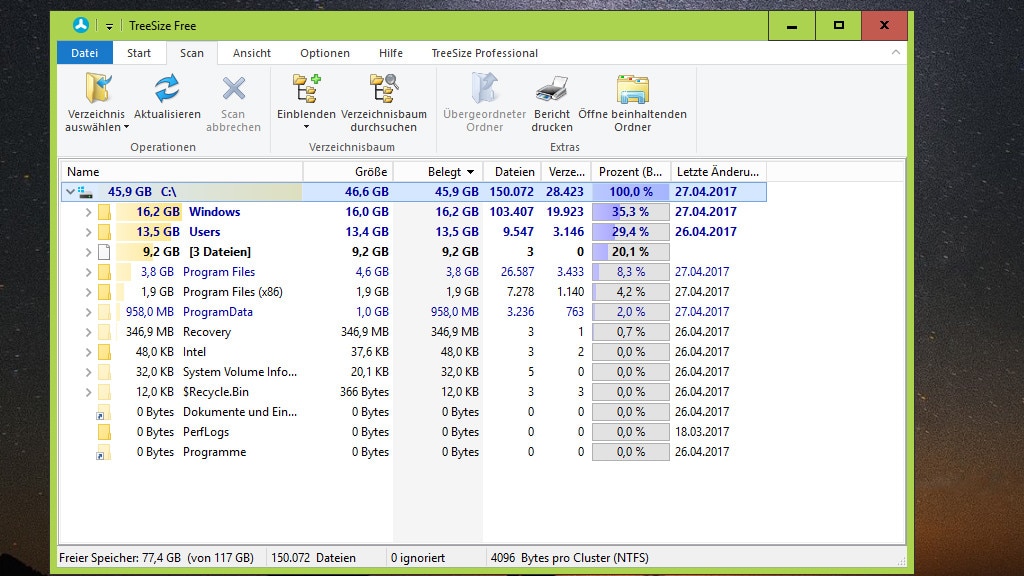Expand the System Volume Info node
Viewport: 1024px width, 576px height.
[x=88, y=372]
